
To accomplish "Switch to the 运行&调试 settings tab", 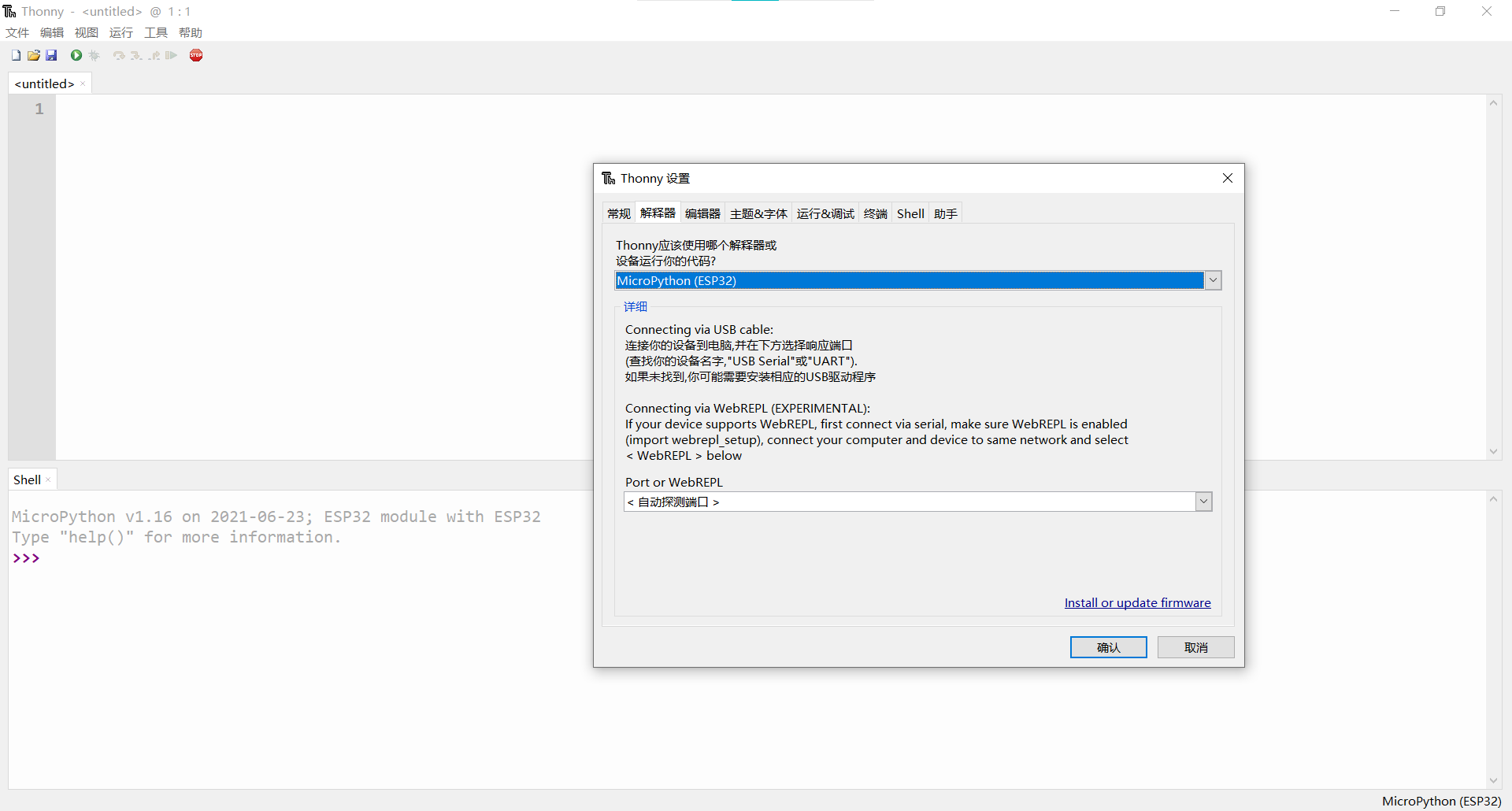I will click(825, 213).
